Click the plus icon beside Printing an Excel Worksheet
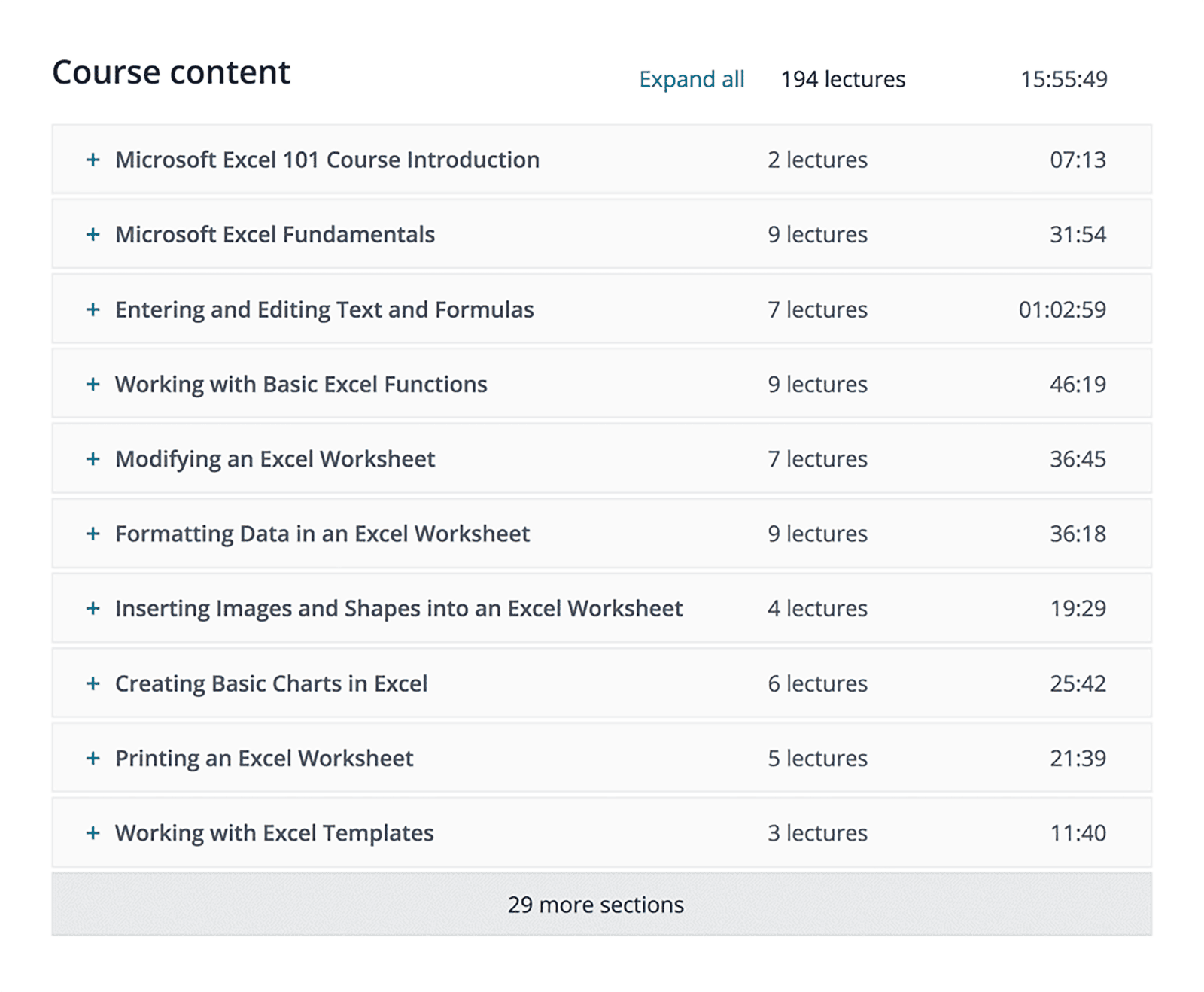The image size is (1204, 992). click(93, 758)
